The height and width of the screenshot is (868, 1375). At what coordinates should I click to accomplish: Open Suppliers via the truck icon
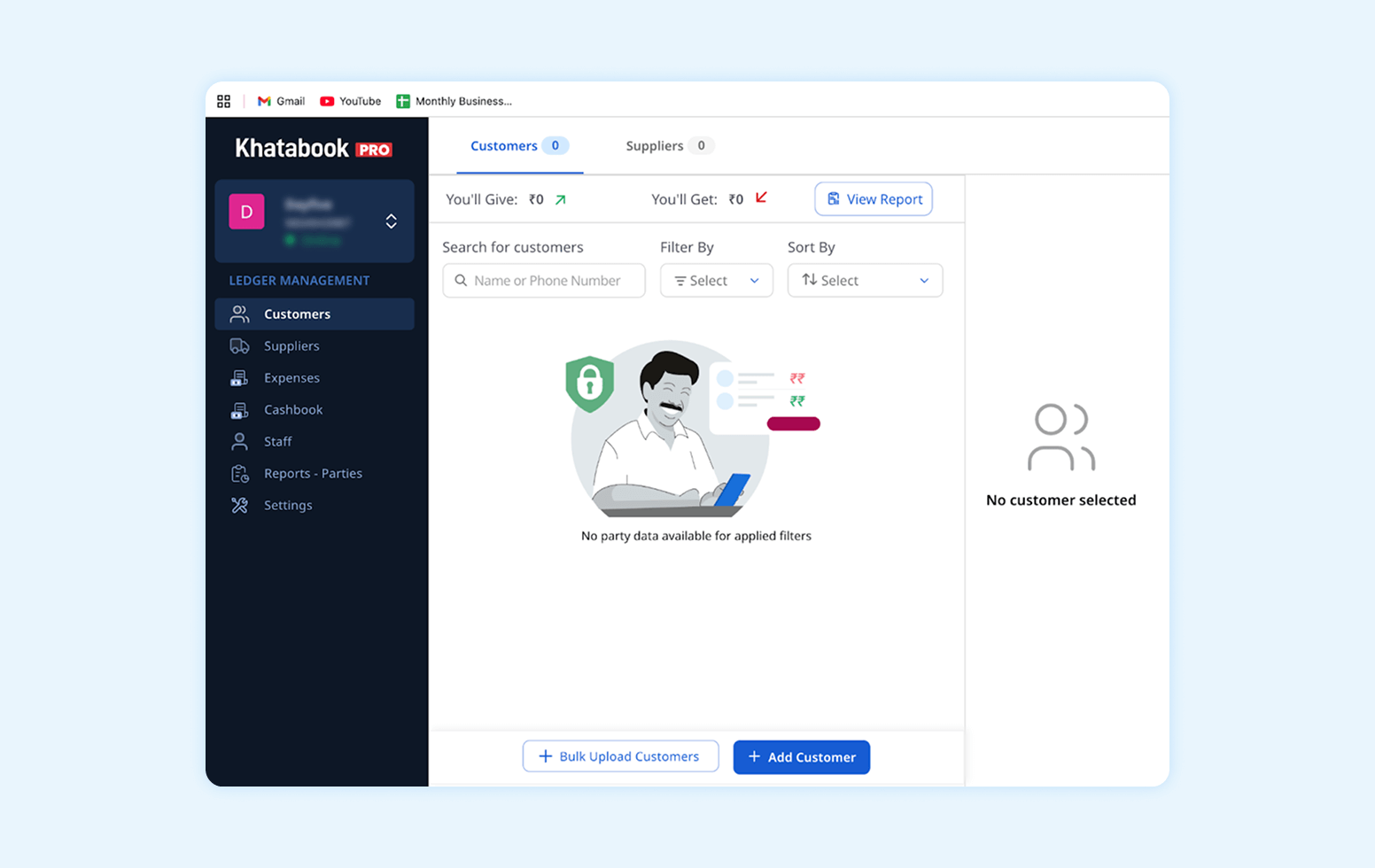(x=239, y=346)
